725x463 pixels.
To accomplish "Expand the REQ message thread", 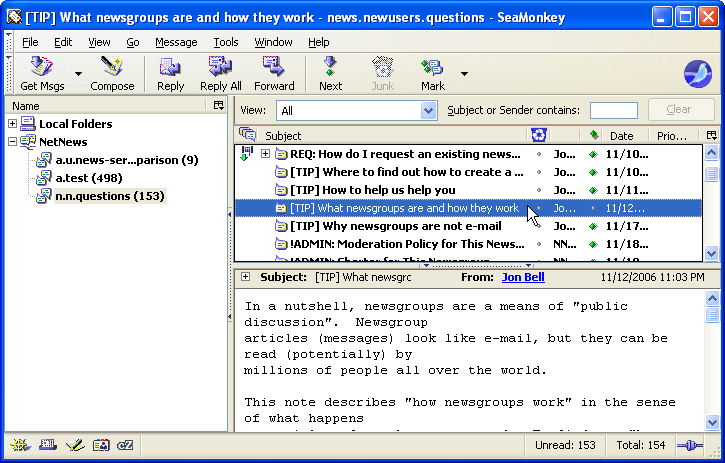I will point(265,154).
